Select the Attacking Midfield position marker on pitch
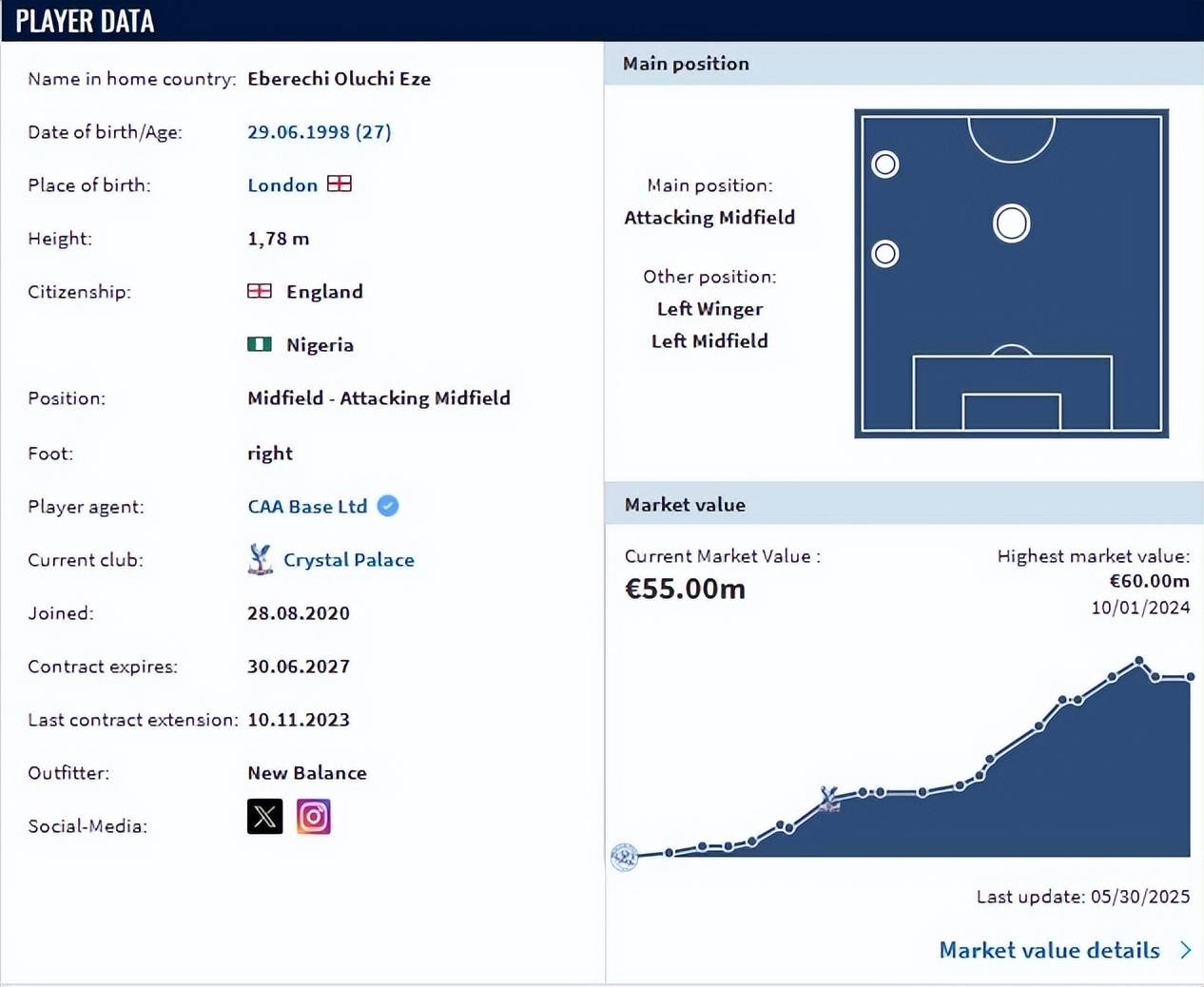Screen dimensions: 1204x987 coord(1011,224)
